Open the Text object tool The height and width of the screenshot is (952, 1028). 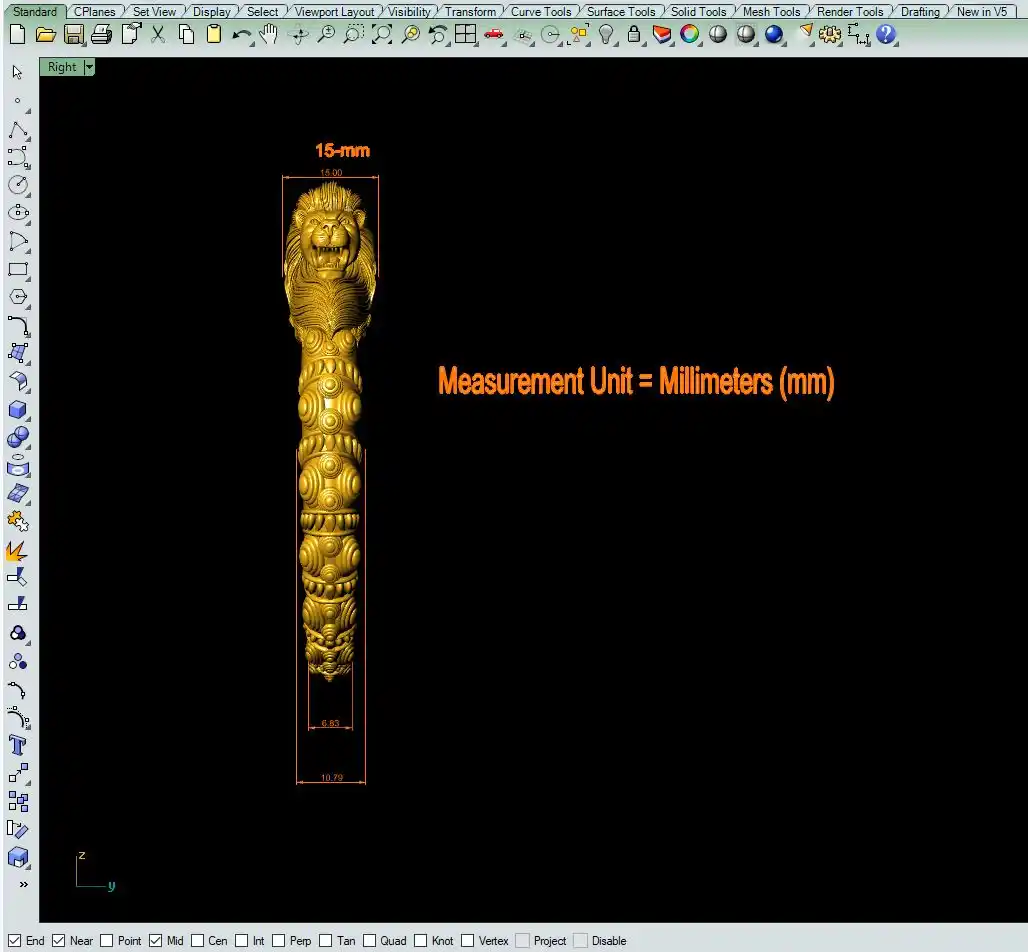tap(18, 745)
